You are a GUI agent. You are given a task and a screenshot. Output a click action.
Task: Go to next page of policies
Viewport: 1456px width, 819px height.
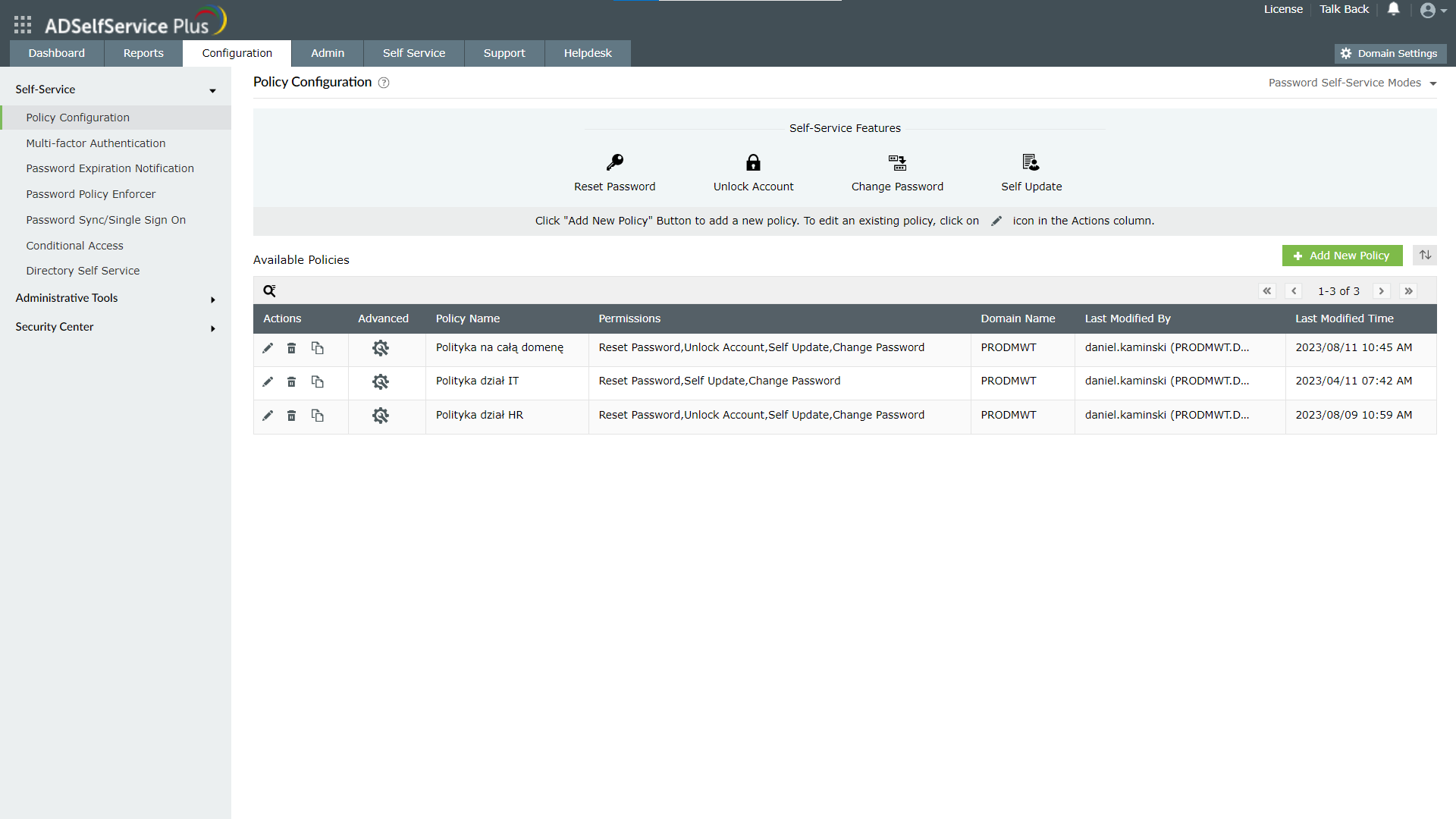[1381, 291]
